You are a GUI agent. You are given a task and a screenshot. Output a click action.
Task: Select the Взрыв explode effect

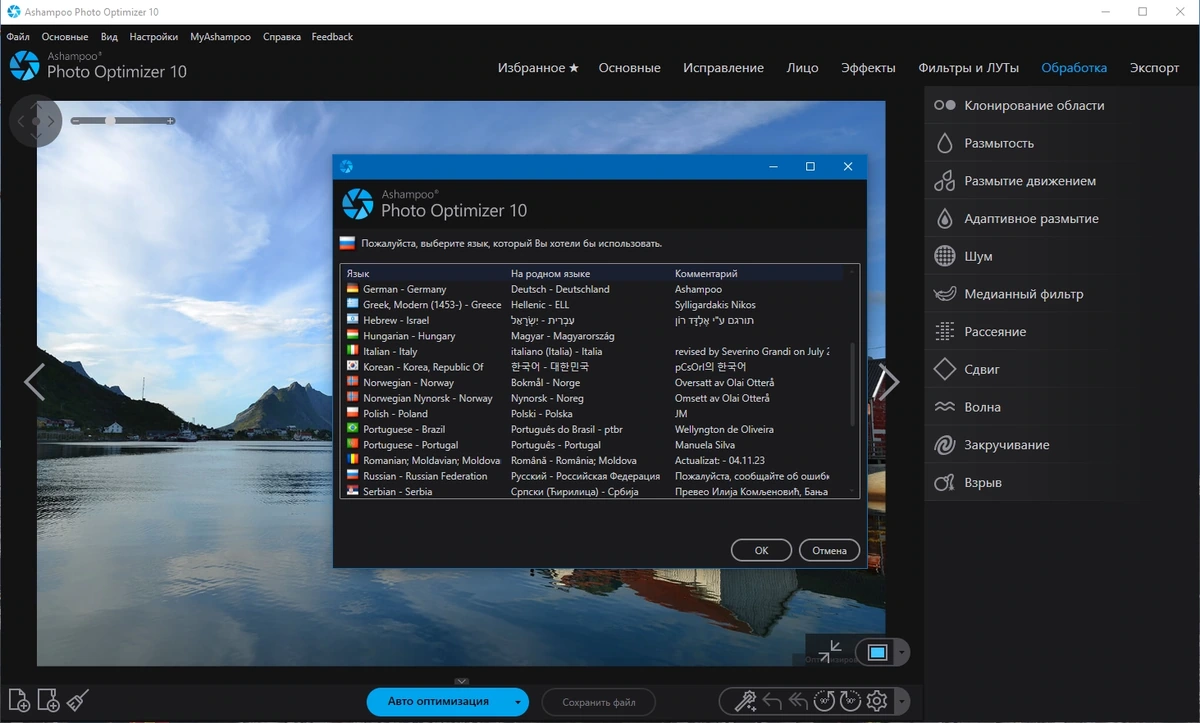pos(1020,482)
